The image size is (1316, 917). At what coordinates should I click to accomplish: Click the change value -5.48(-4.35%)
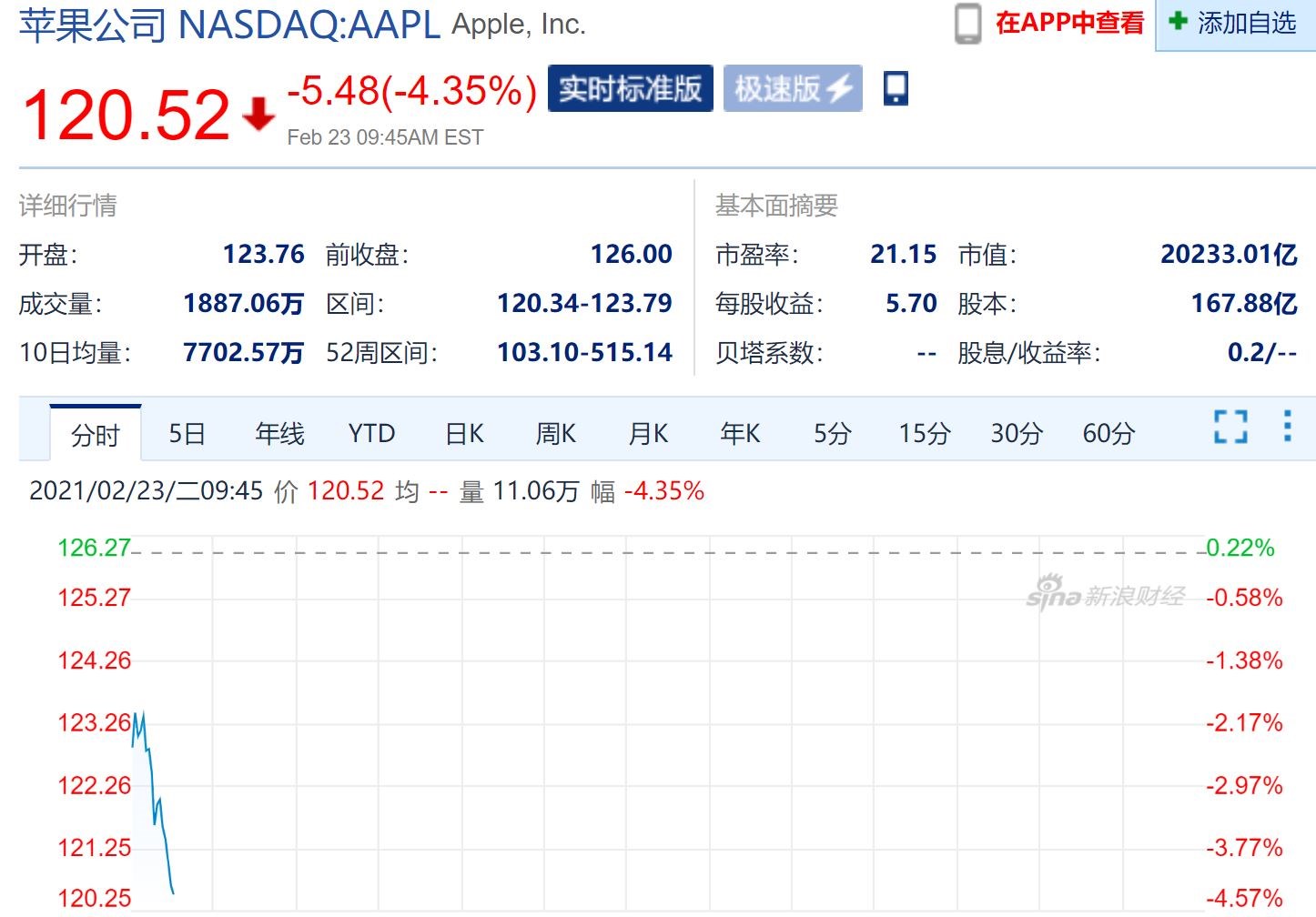click(412, 91)
